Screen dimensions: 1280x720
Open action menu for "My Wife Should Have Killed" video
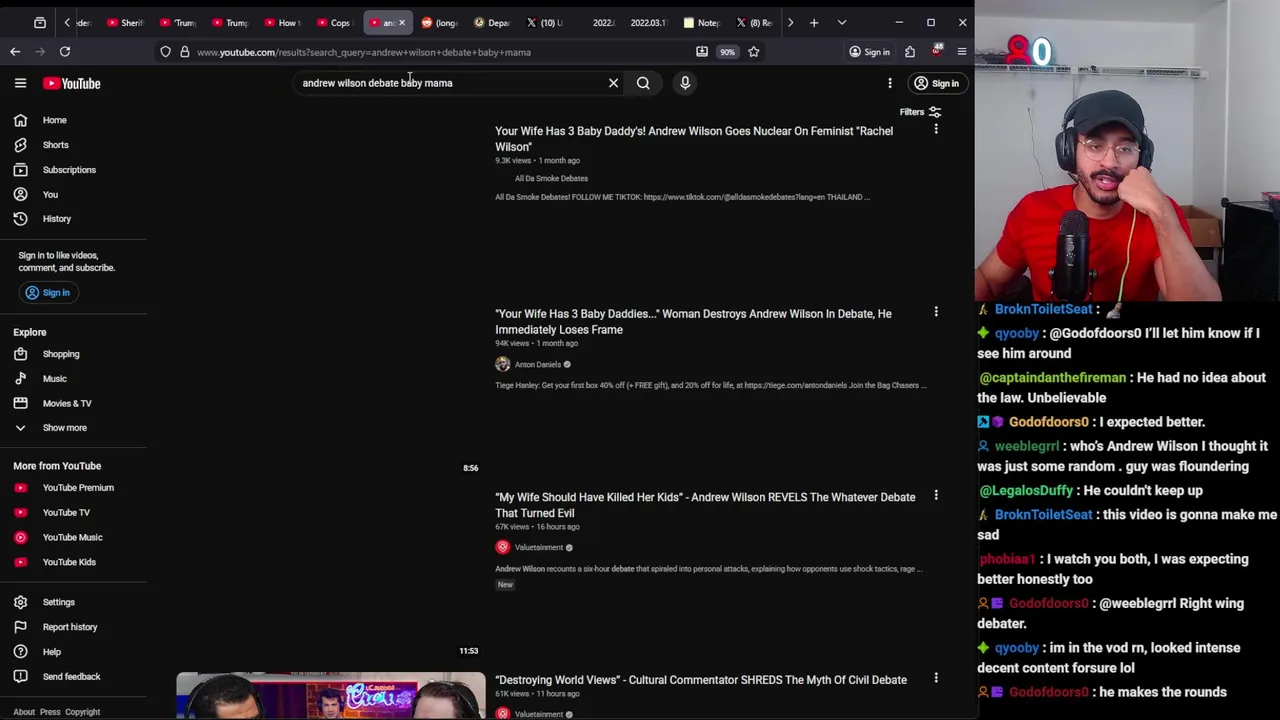936,495
